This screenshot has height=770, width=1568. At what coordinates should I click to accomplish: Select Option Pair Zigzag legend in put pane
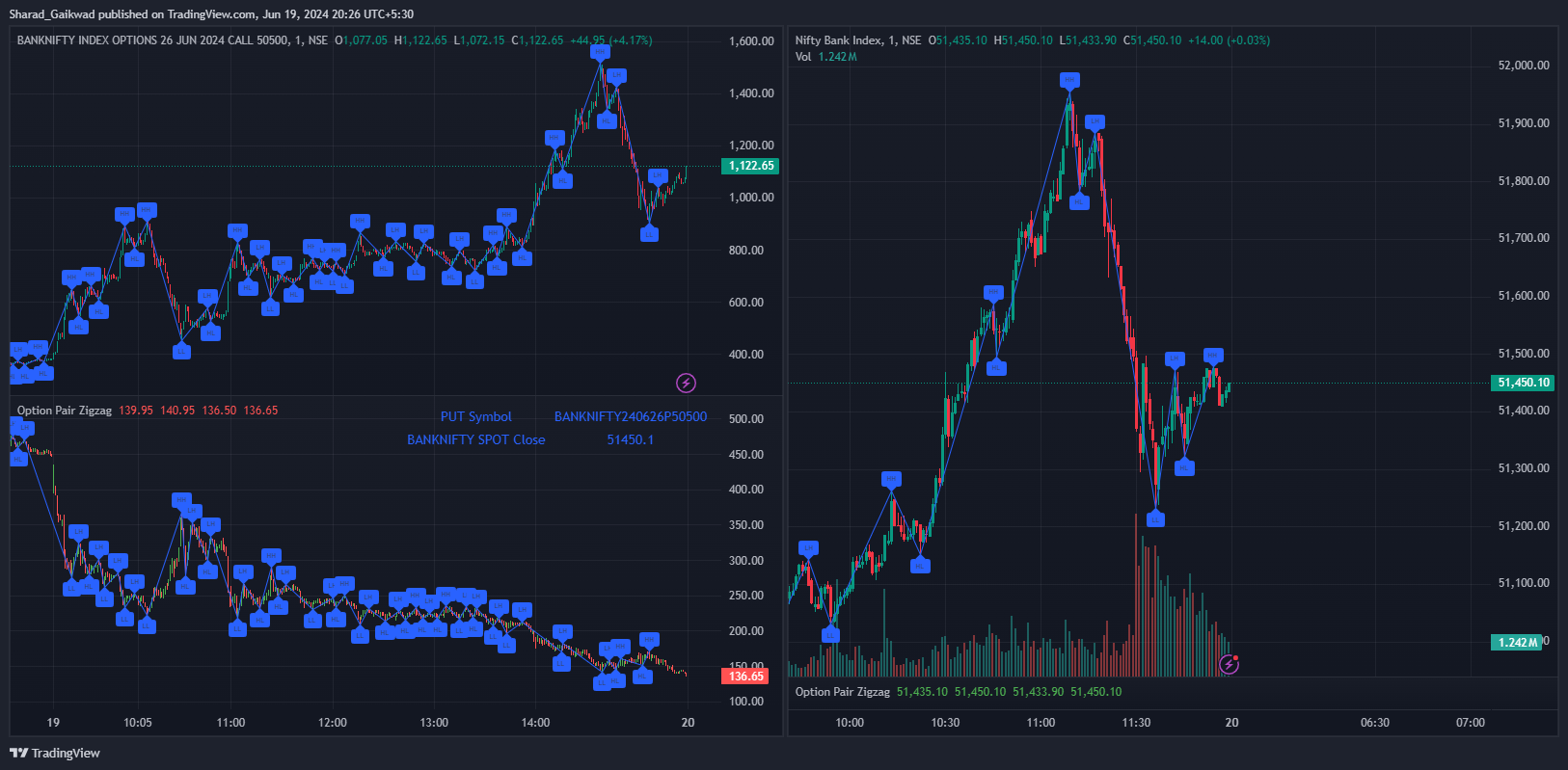pyautogui.click(x=65, y=411)
